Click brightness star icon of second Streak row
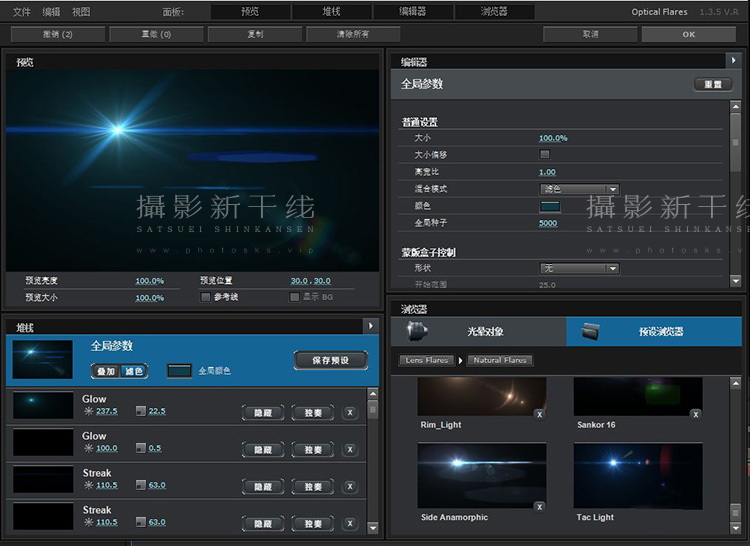 88,522
